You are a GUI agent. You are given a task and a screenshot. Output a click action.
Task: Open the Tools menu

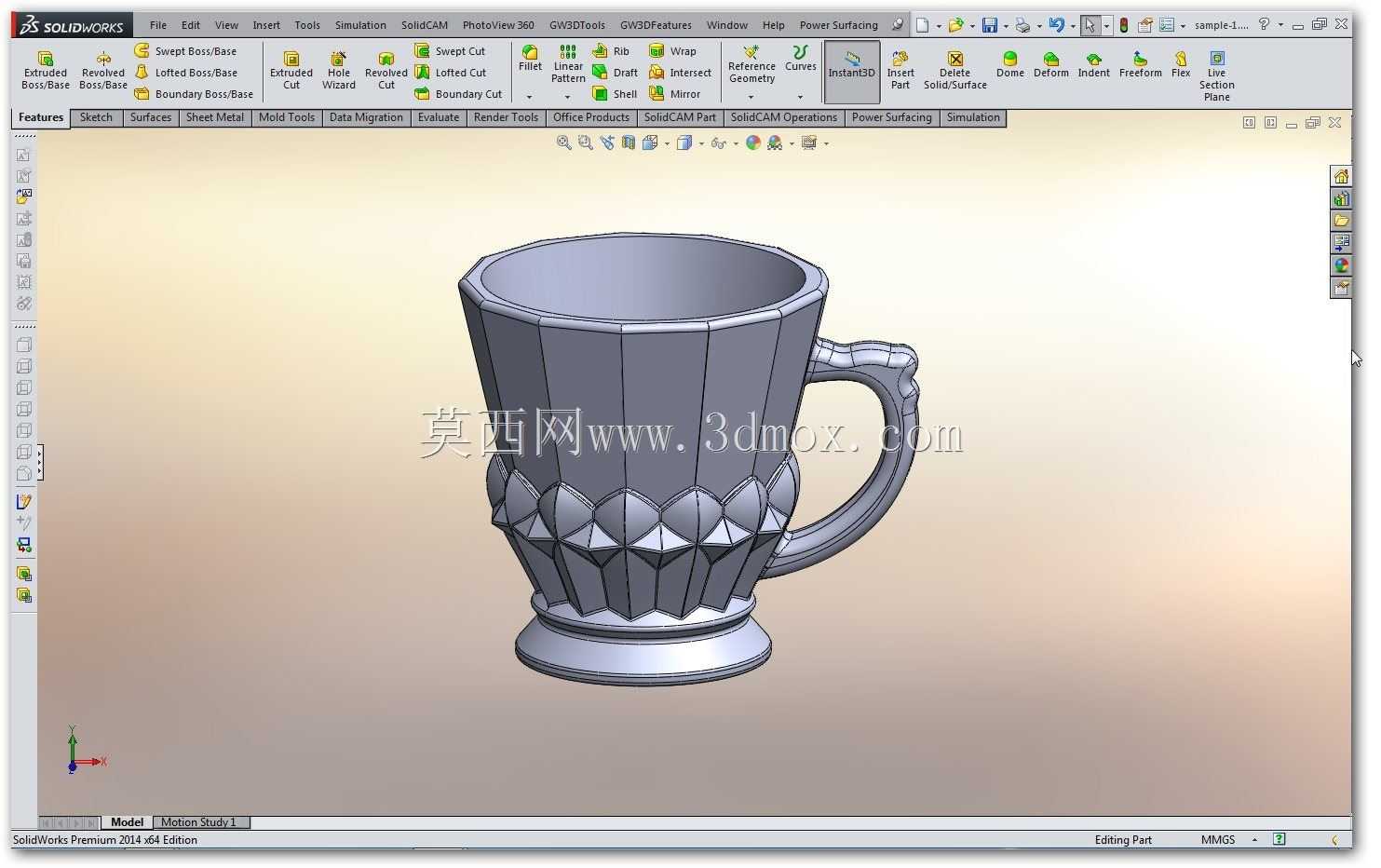307,25
